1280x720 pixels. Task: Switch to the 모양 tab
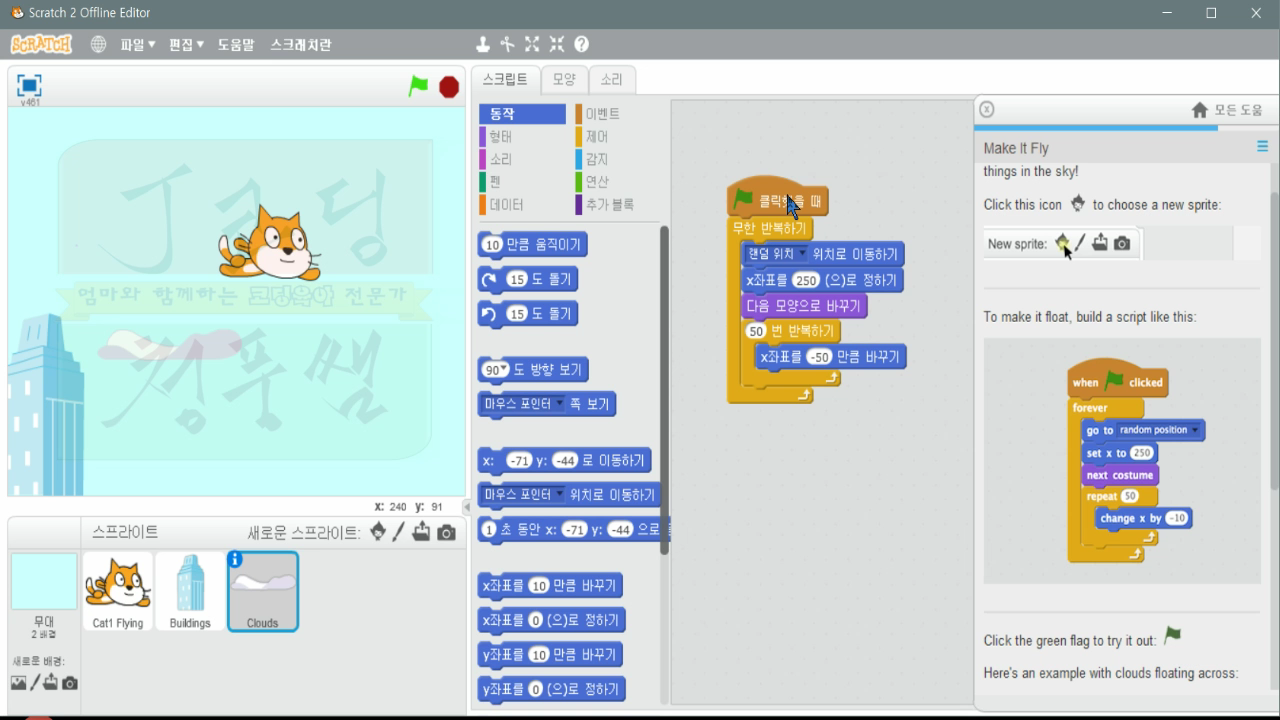click(x=563, y=79)
